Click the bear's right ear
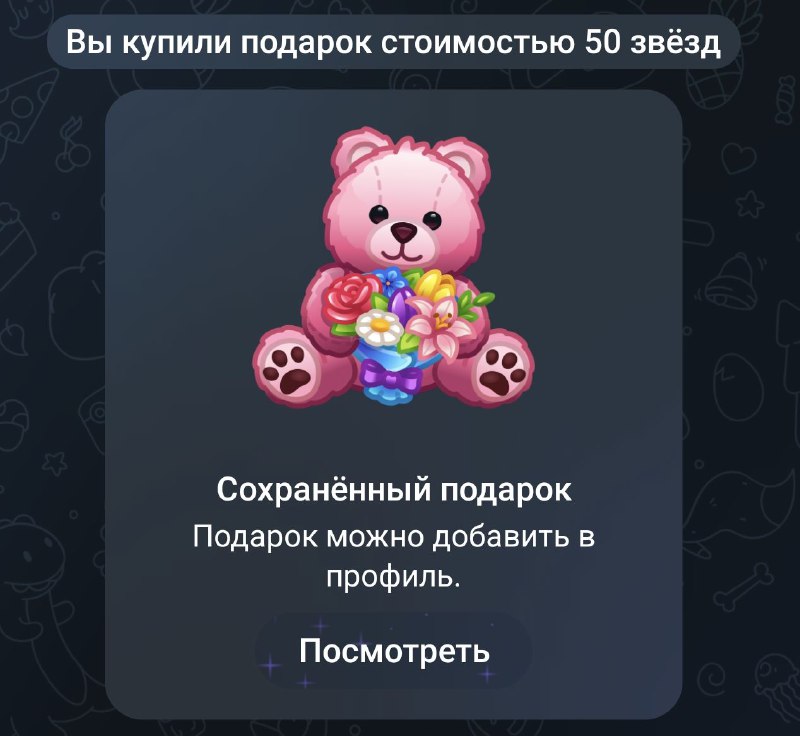This screenshot has width=800, height=736. point(460,160)
